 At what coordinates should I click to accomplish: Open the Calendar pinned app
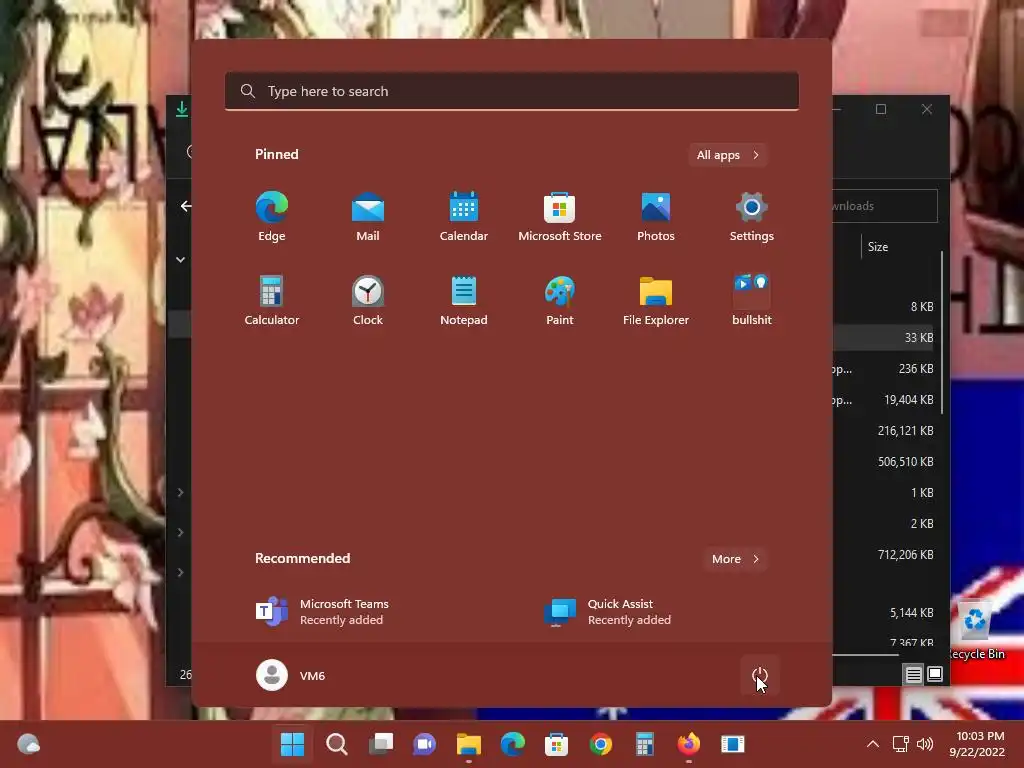[464, 216]
